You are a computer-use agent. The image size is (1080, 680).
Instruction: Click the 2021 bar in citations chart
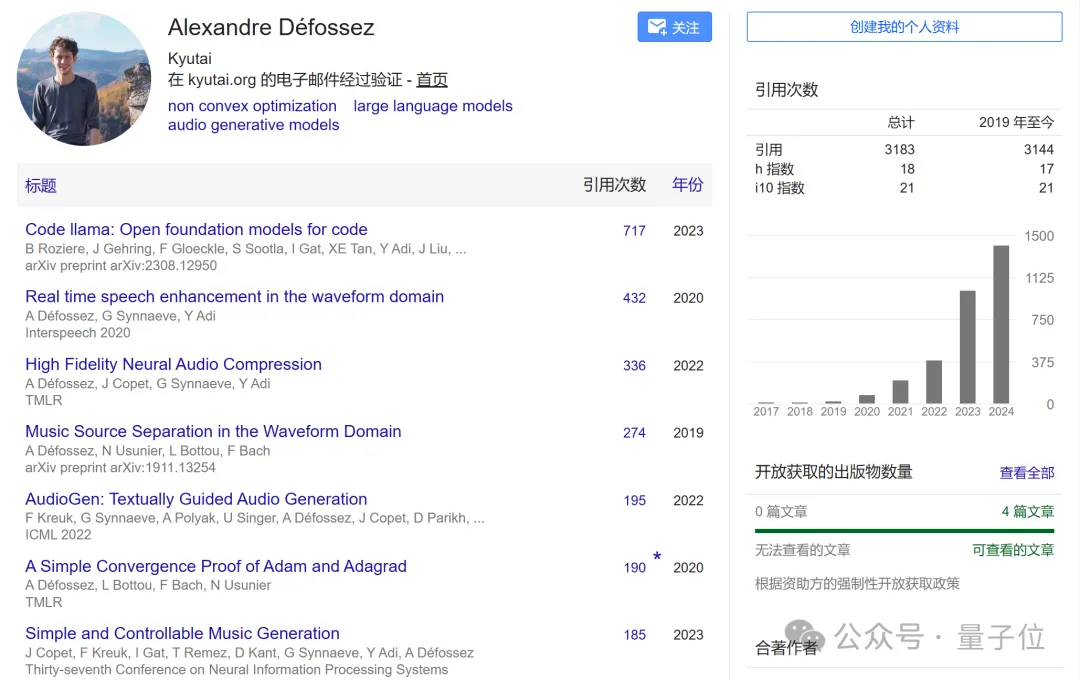(900, 392)
